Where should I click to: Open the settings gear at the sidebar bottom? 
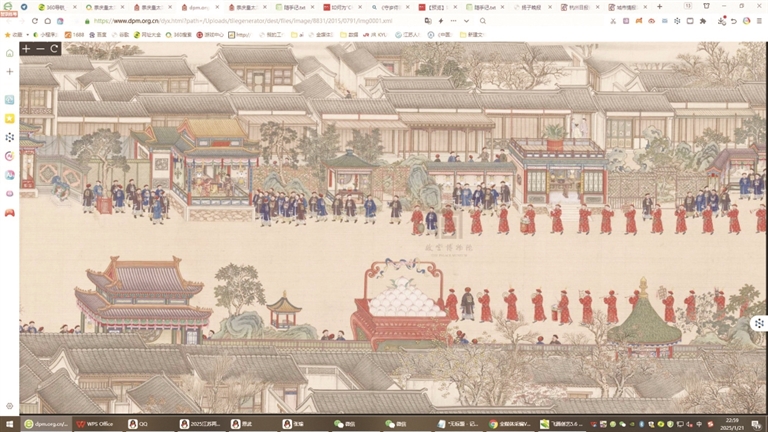coord(10,406)
